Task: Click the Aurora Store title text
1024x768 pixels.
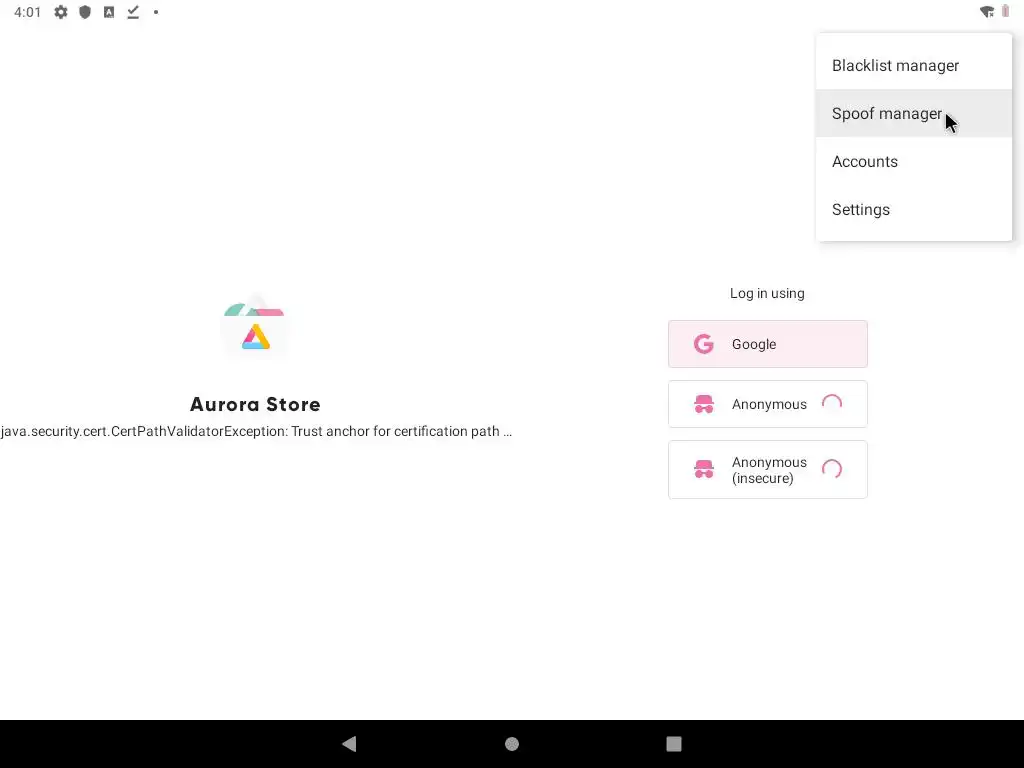Action: [x=255, y=404]
